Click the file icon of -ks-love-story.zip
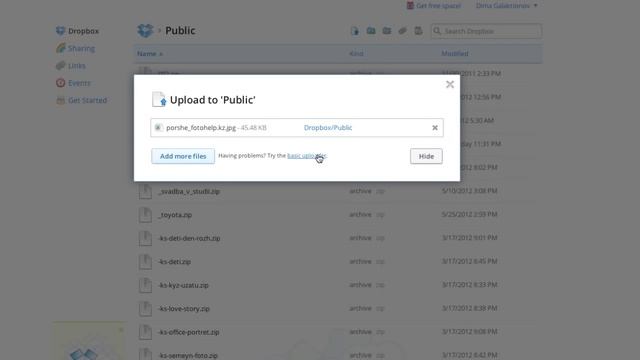 [145, 308]
